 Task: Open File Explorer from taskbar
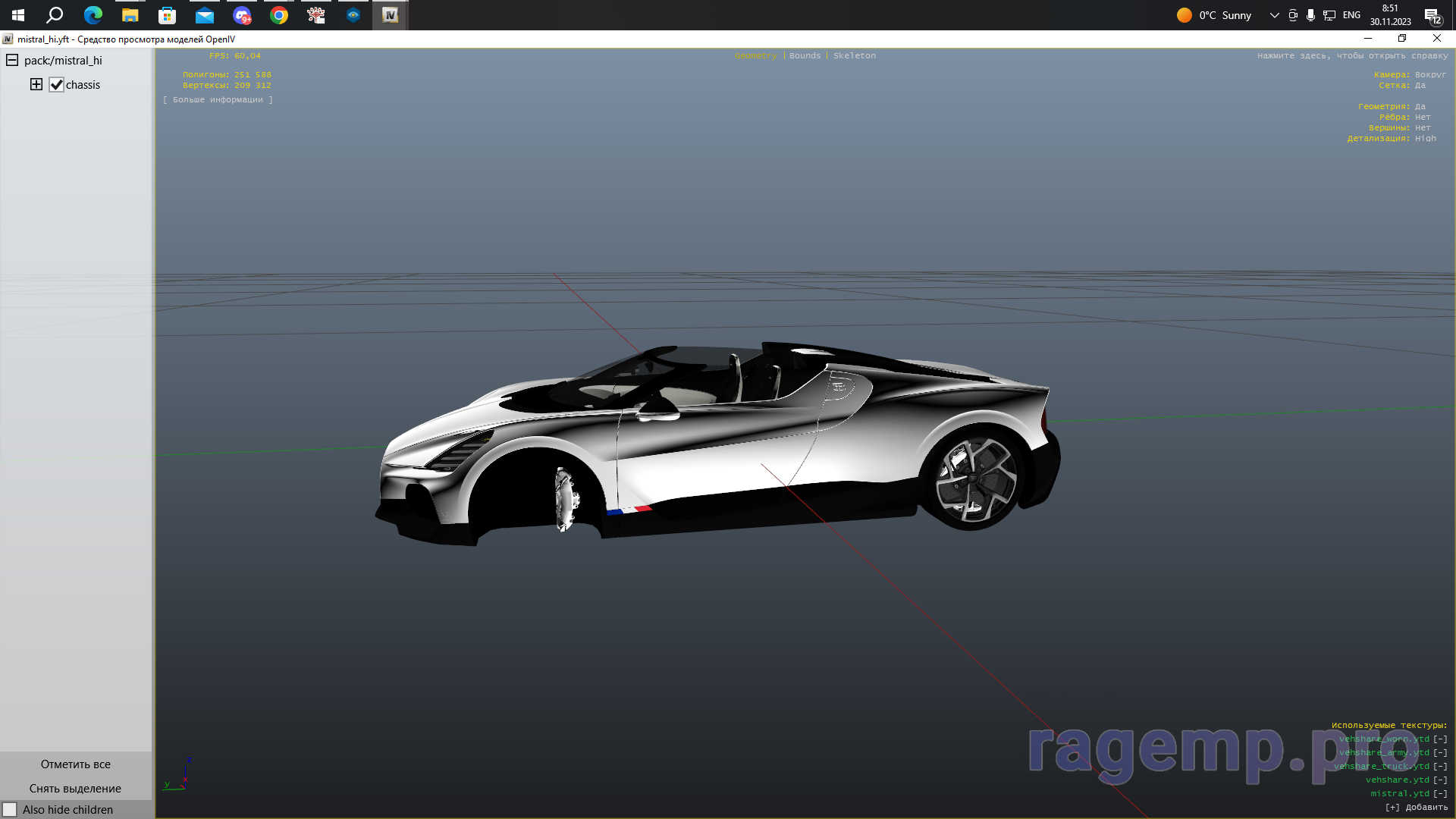[x=130, y=15]
